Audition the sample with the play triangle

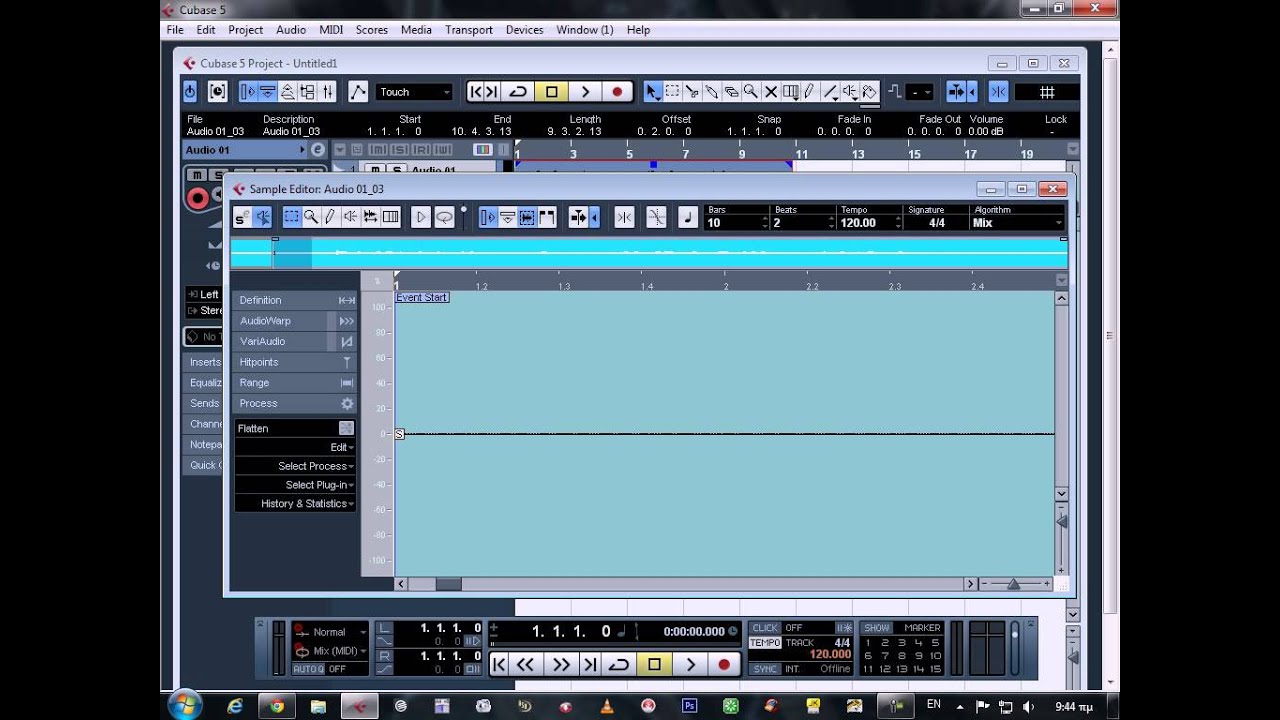pyautogui.click(x=421, y=217)
